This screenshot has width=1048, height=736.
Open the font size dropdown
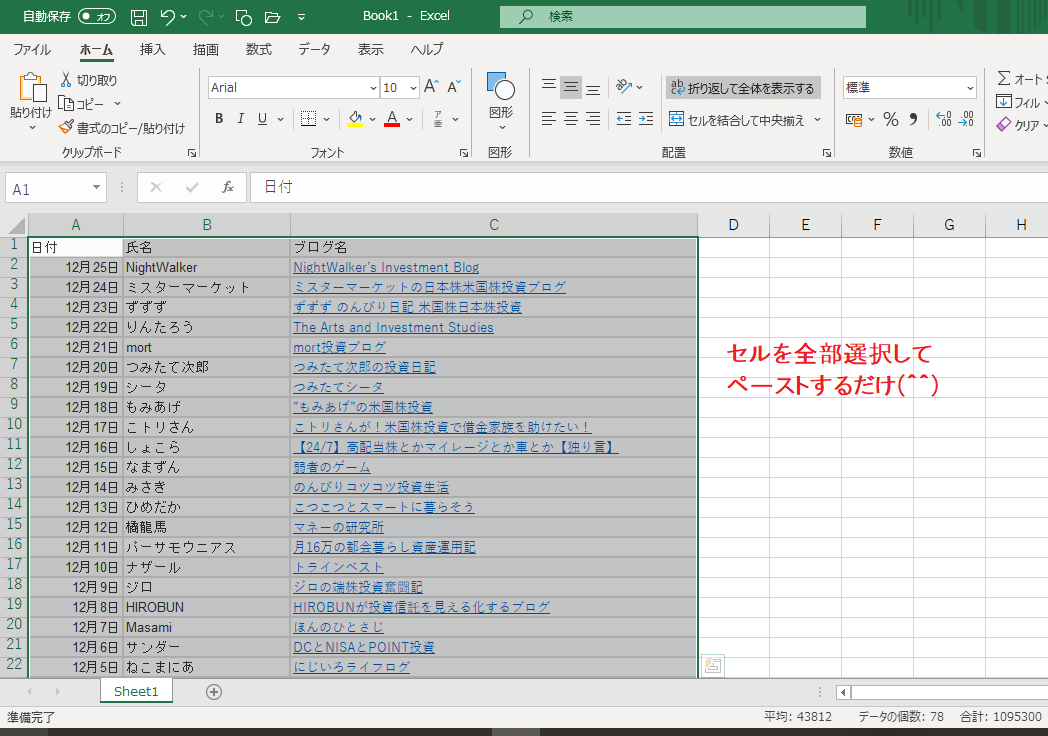[413, 88]
